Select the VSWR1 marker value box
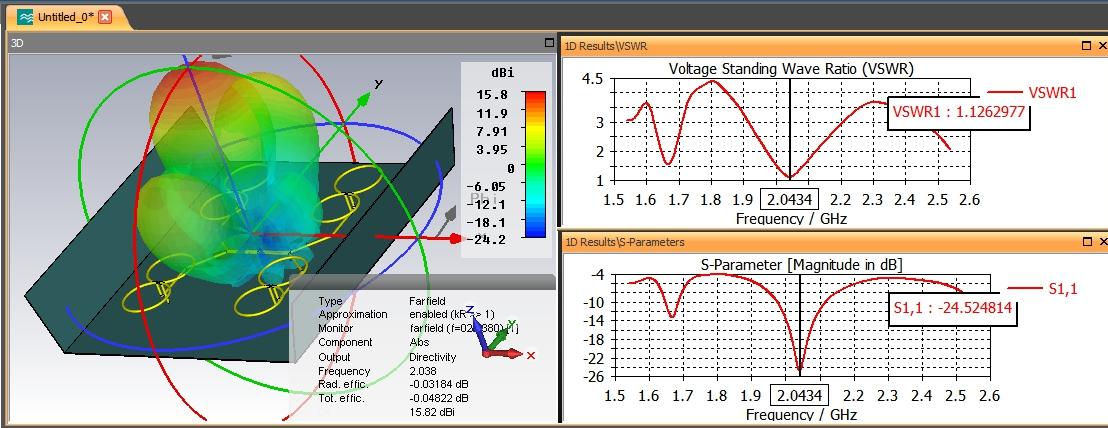 [958, 112]
